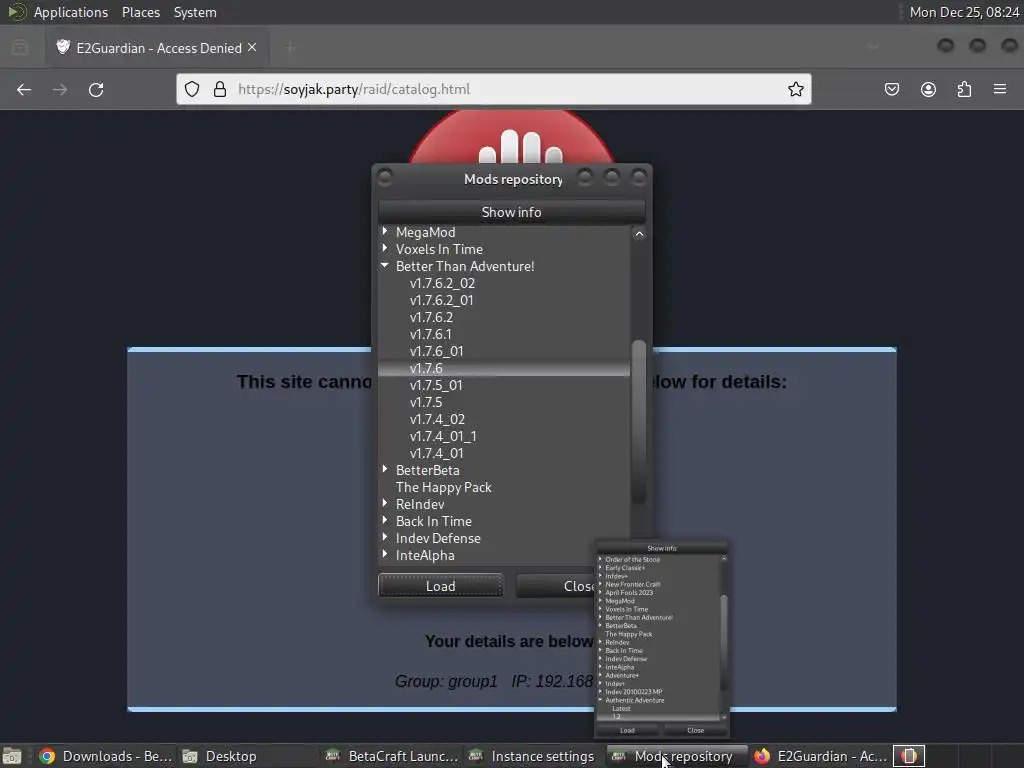Switch to Instance settings taskbar window
The image size is (1024, 768).
532,756
